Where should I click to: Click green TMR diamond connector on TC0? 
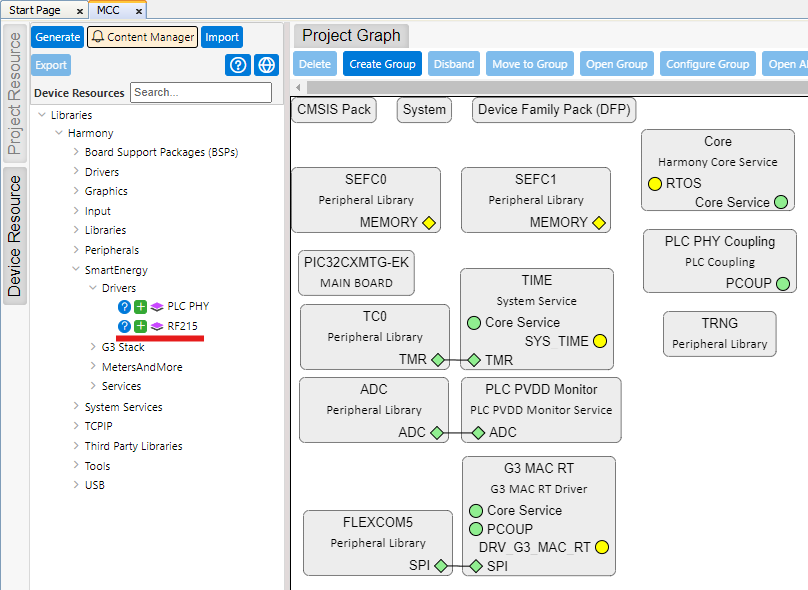(x=438, y=360)
